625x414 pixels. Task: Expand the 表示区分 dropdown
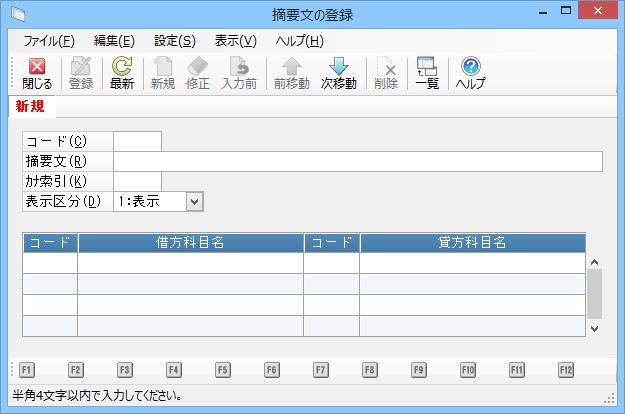[x=194, y=201]
